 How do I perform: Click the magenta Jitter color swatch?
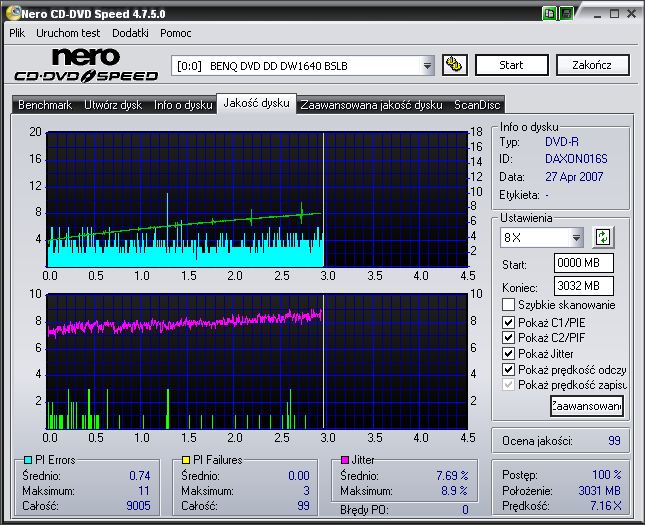pyautogui.click(x=345, y=460)
